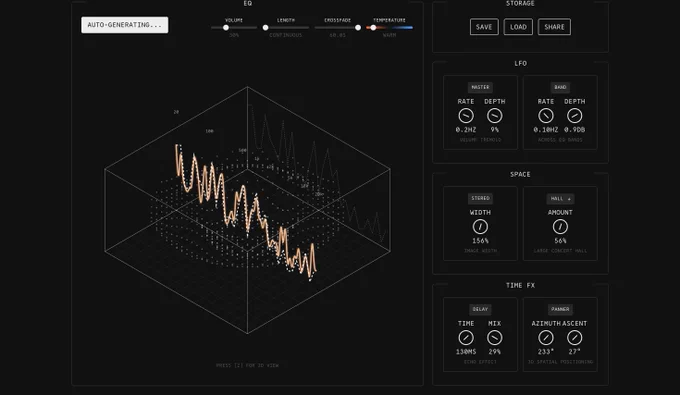
Task: Click the '9%' master depth value
Action: pyautogui.click(x=494, y=130)
